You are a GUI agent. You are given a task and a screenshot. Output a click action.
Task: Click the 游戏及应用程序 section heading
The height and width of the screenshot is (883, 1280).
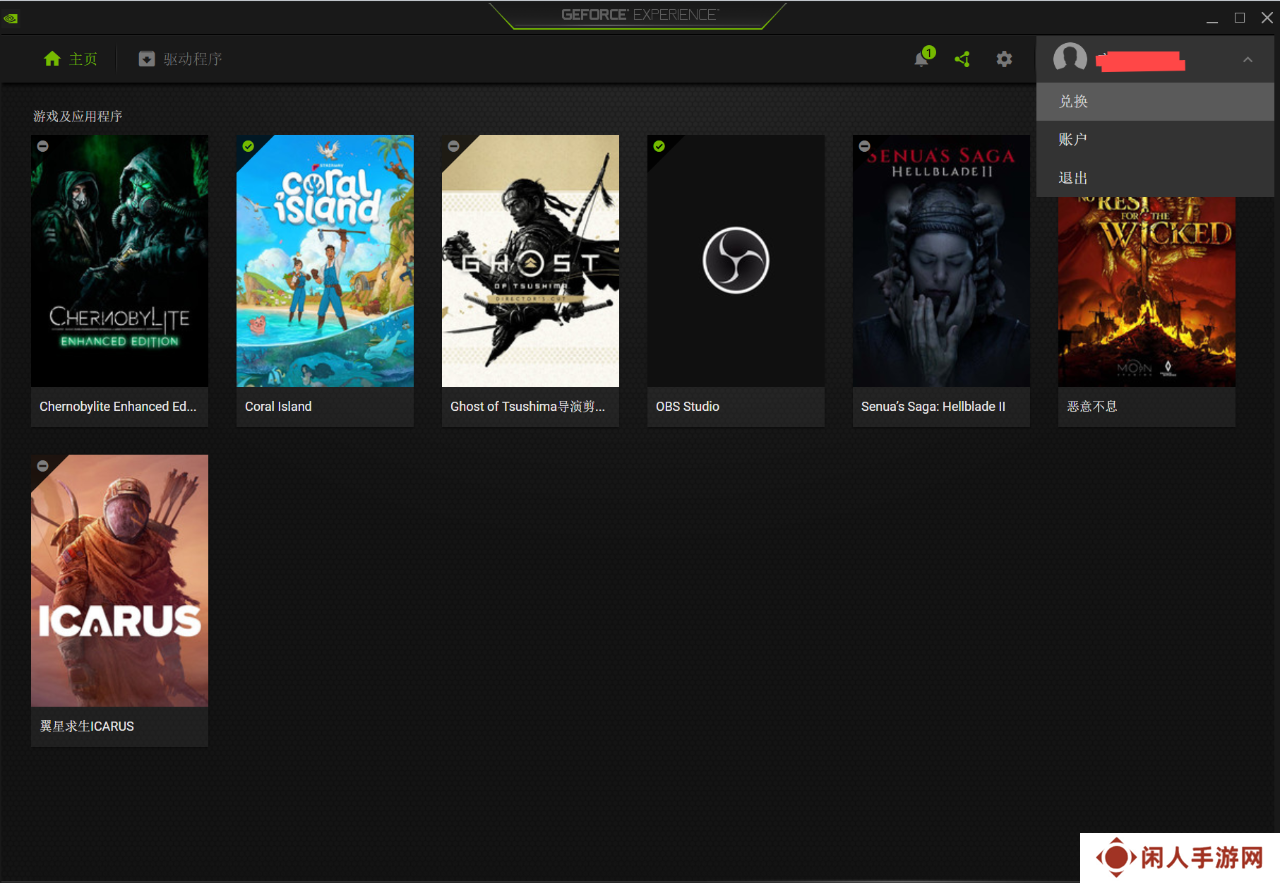click(x=78, y=116)
